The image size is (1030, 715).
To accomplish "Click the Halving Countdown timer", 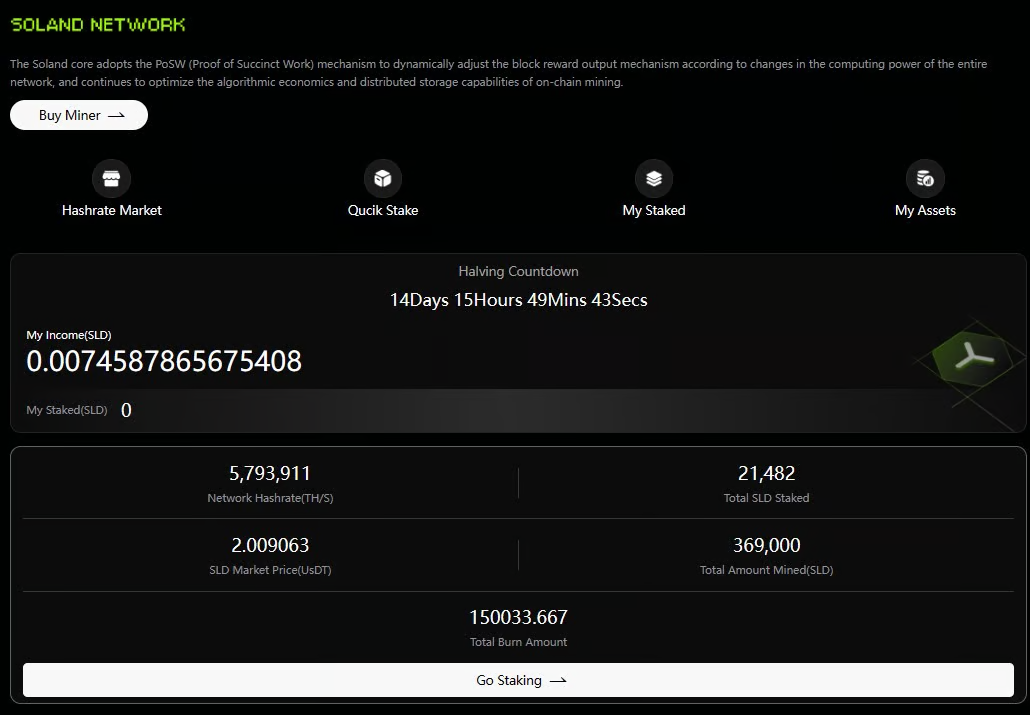I will pyautogui.click(x=518, y=300).
